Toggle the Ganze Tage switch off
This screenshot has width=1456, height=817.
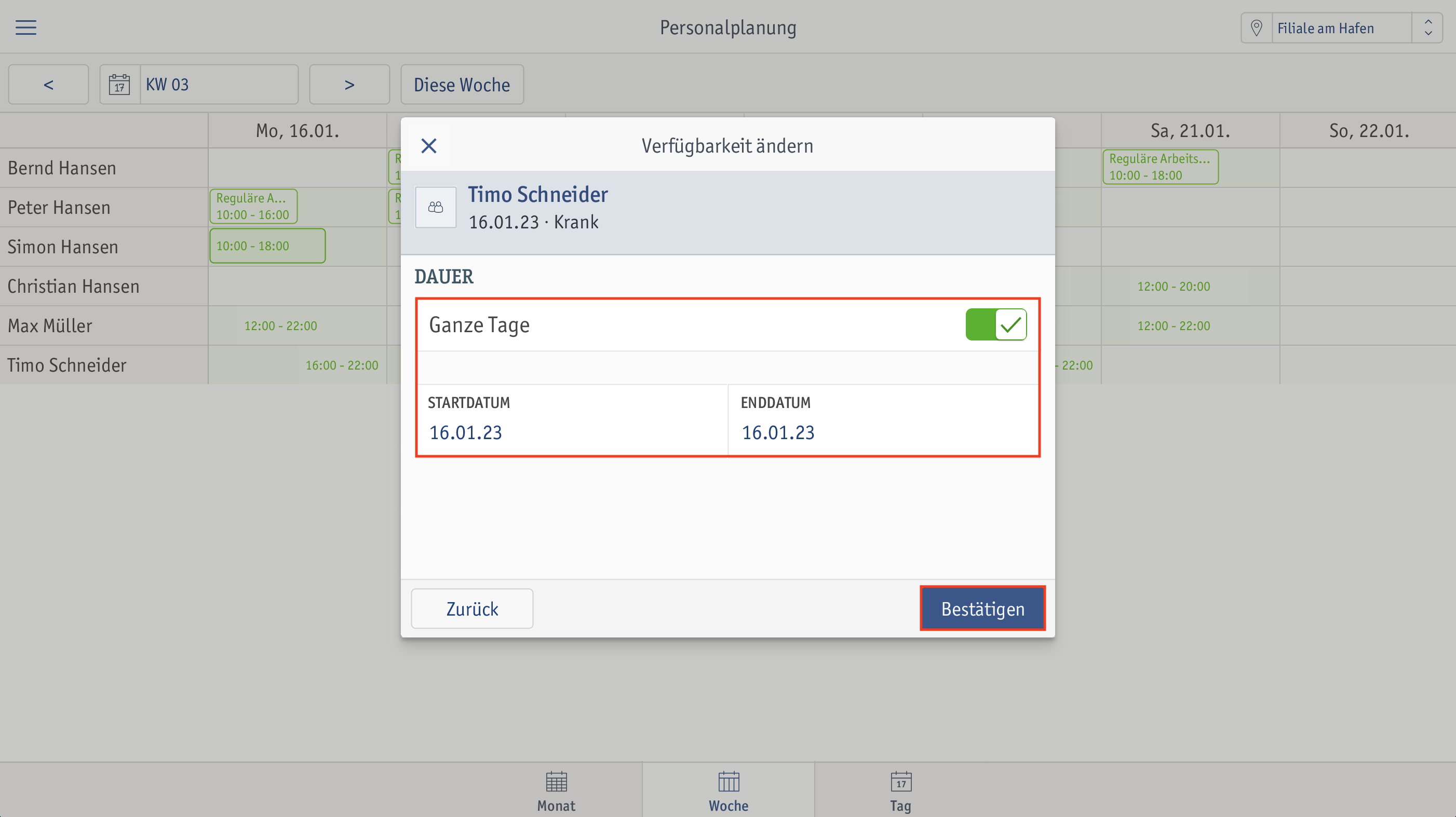pos(995,324)
